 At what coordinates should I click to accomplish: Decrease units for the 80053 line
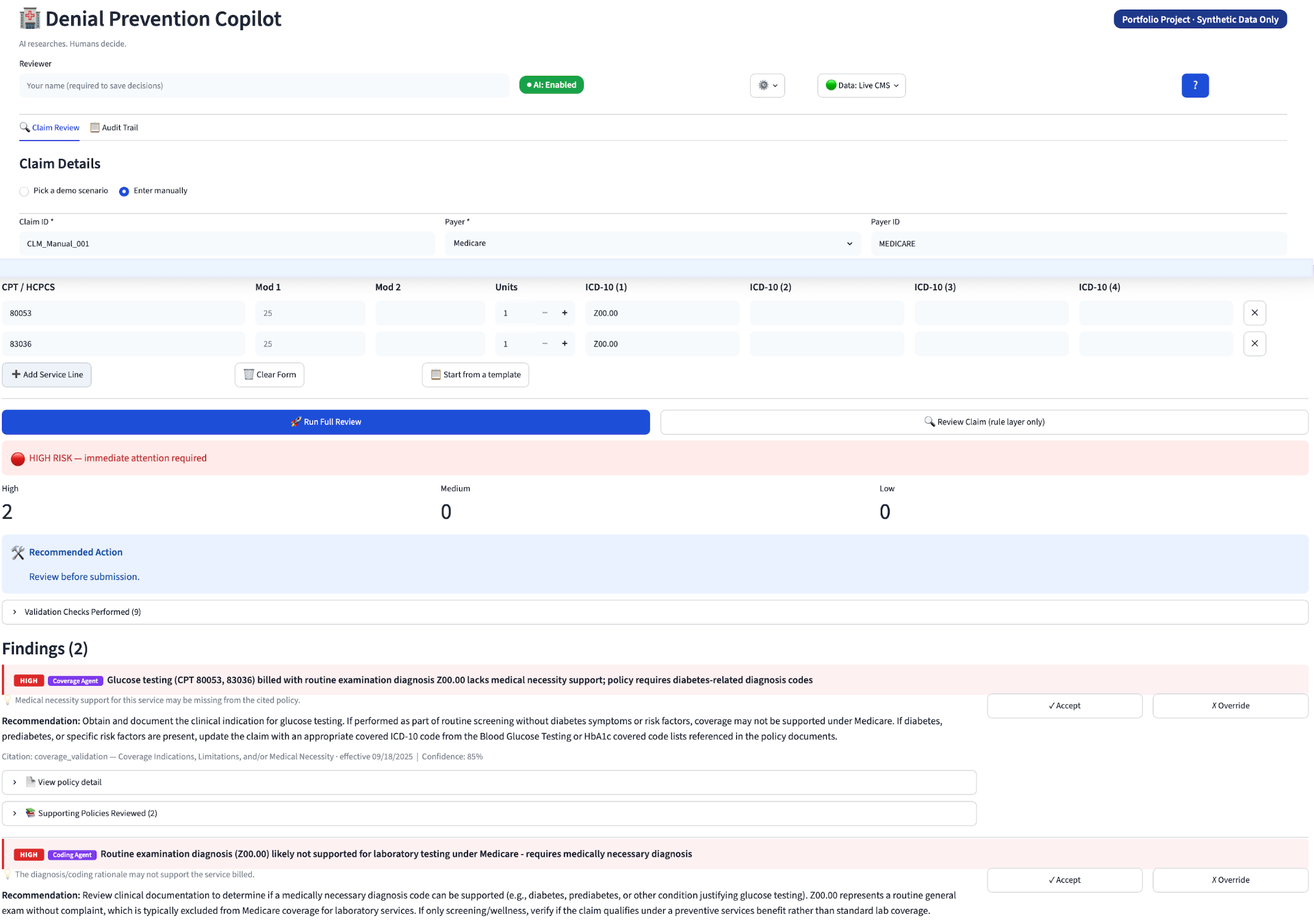pos(545,313)
